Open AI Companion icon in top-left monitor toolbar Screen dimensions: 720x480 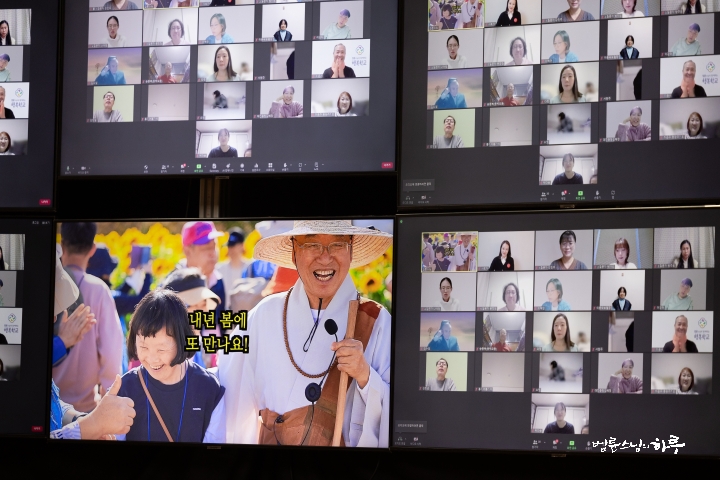(x=228, y=166)
